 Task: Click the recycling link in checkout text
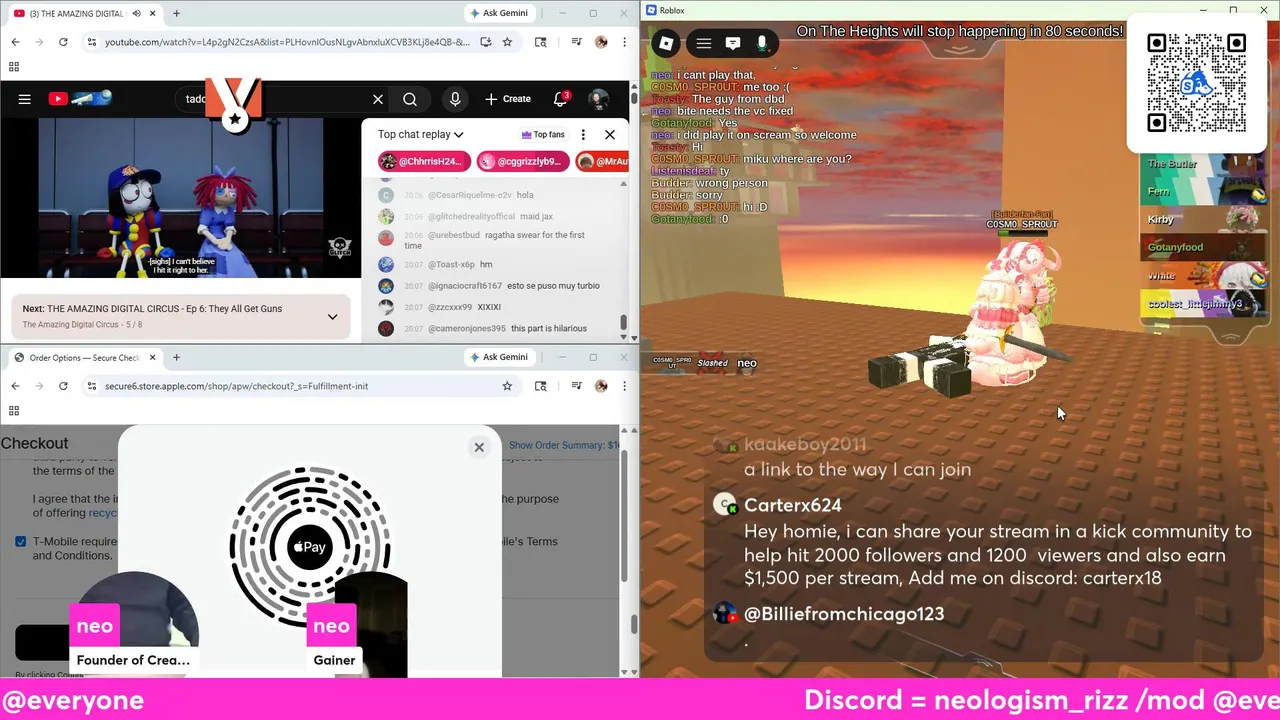104,513
